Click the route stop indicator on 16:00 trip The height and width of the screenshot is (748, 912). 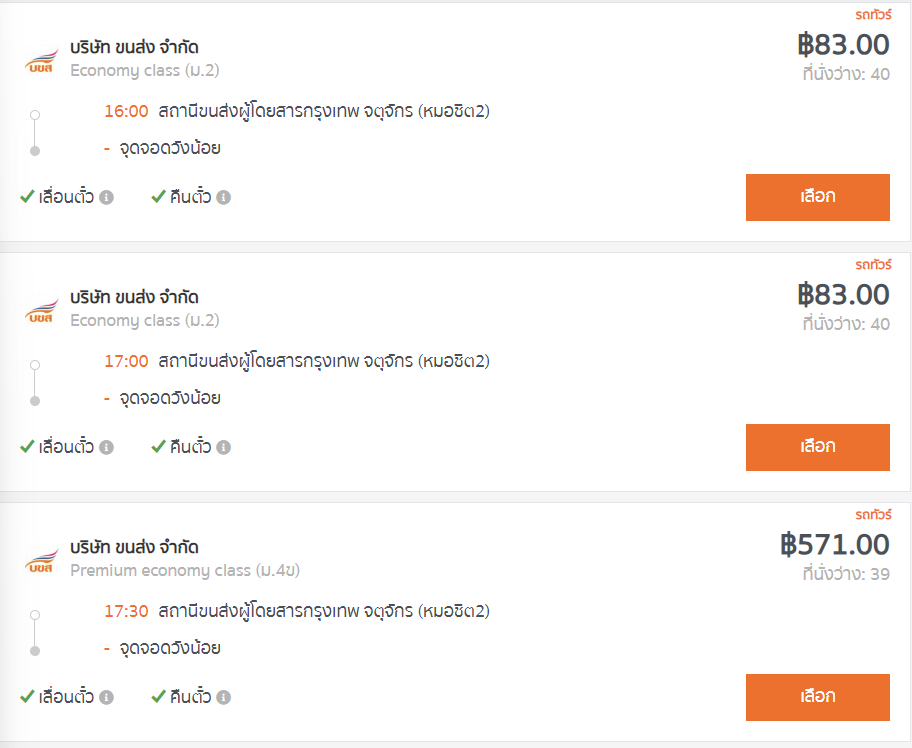tap(35, 133)
